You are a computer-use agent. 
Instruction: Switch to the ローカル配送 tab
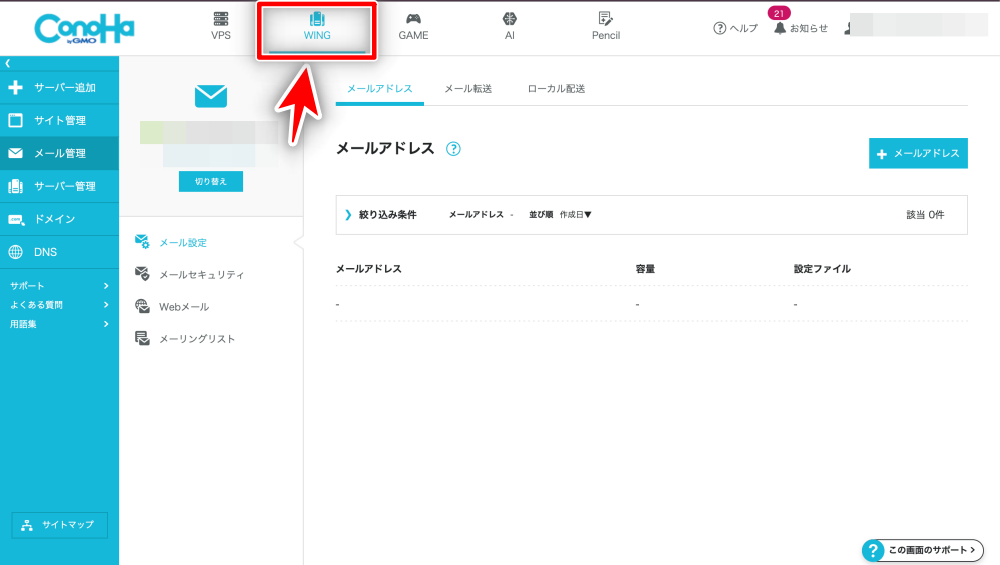556,89
